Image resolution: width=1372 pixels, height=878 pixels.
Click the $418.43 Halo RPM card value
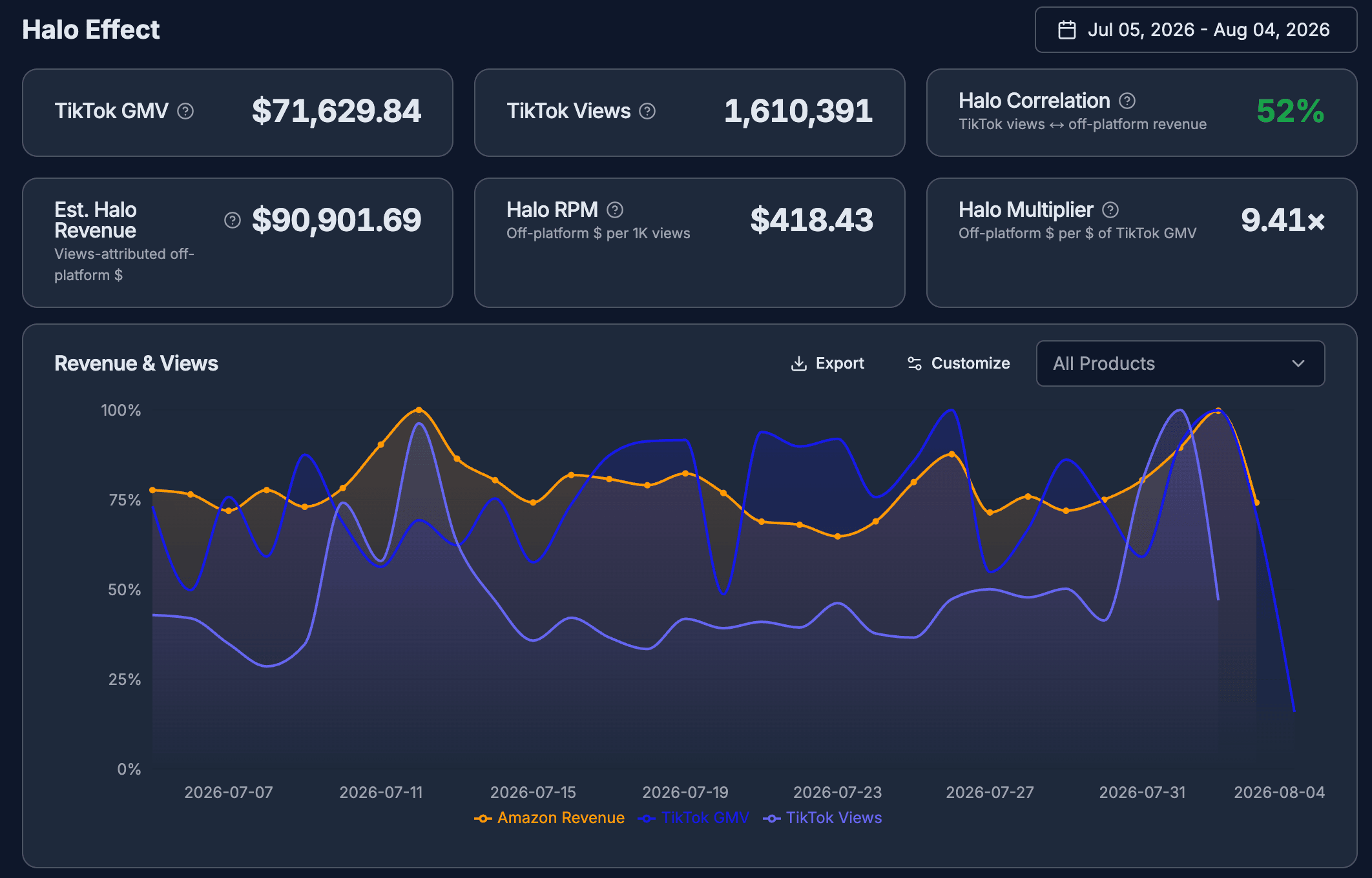point(811,220)
